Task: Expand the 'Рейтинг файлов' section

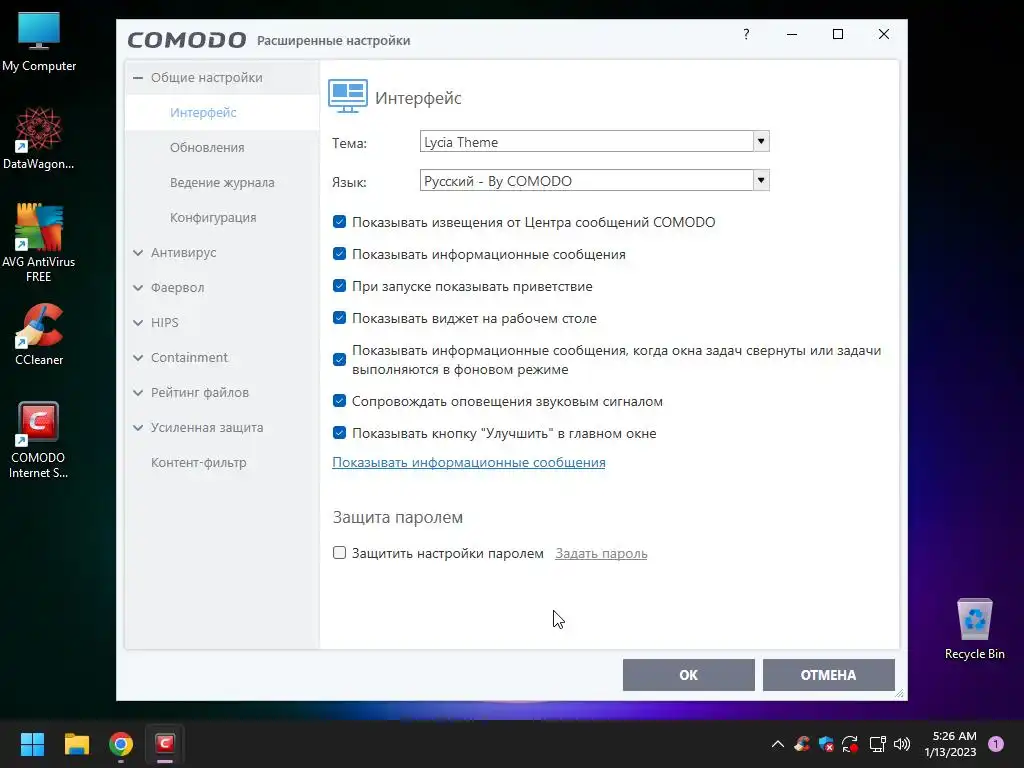Action: pos(138,392)
